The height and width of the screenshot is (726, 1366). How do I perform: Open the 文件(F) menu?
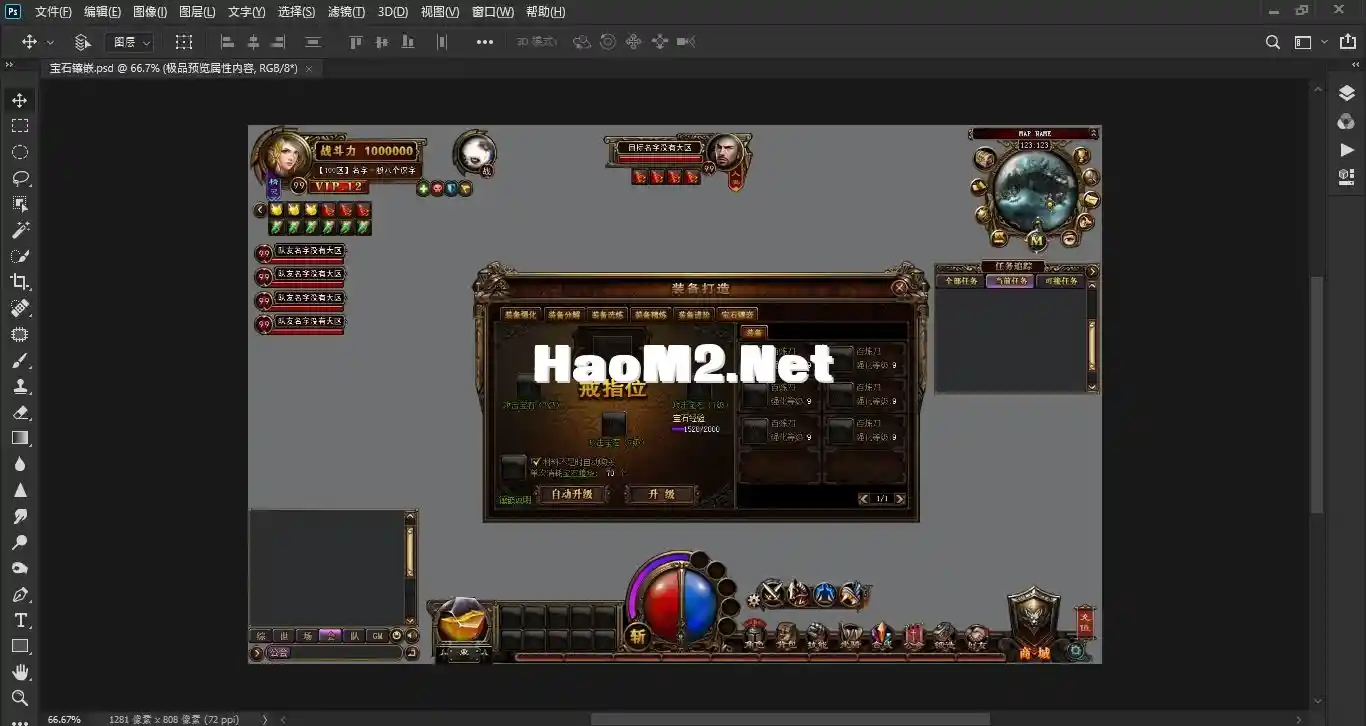[53, 12]
